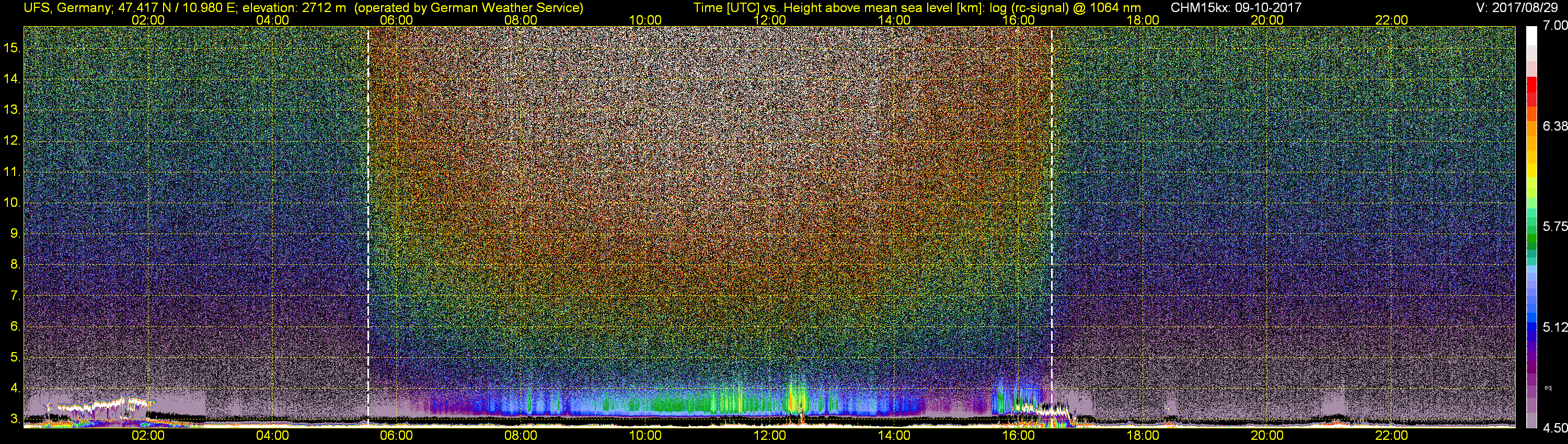
Task: Click the 6.38 colorbar scale label
Action: pyautogui.click(x=1554, y=126)
